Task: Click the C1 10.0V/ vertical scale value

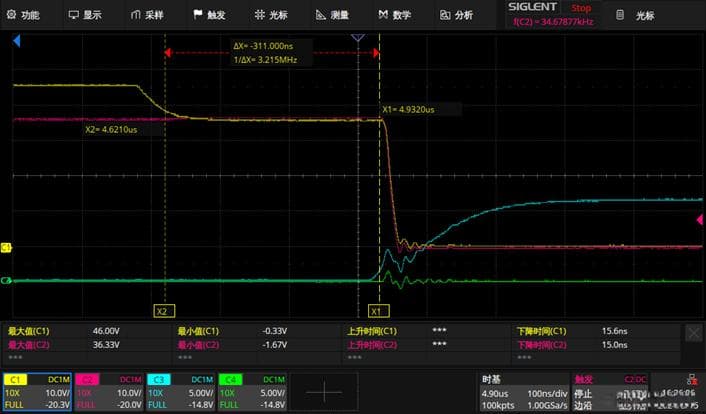Action: (57, 393)
